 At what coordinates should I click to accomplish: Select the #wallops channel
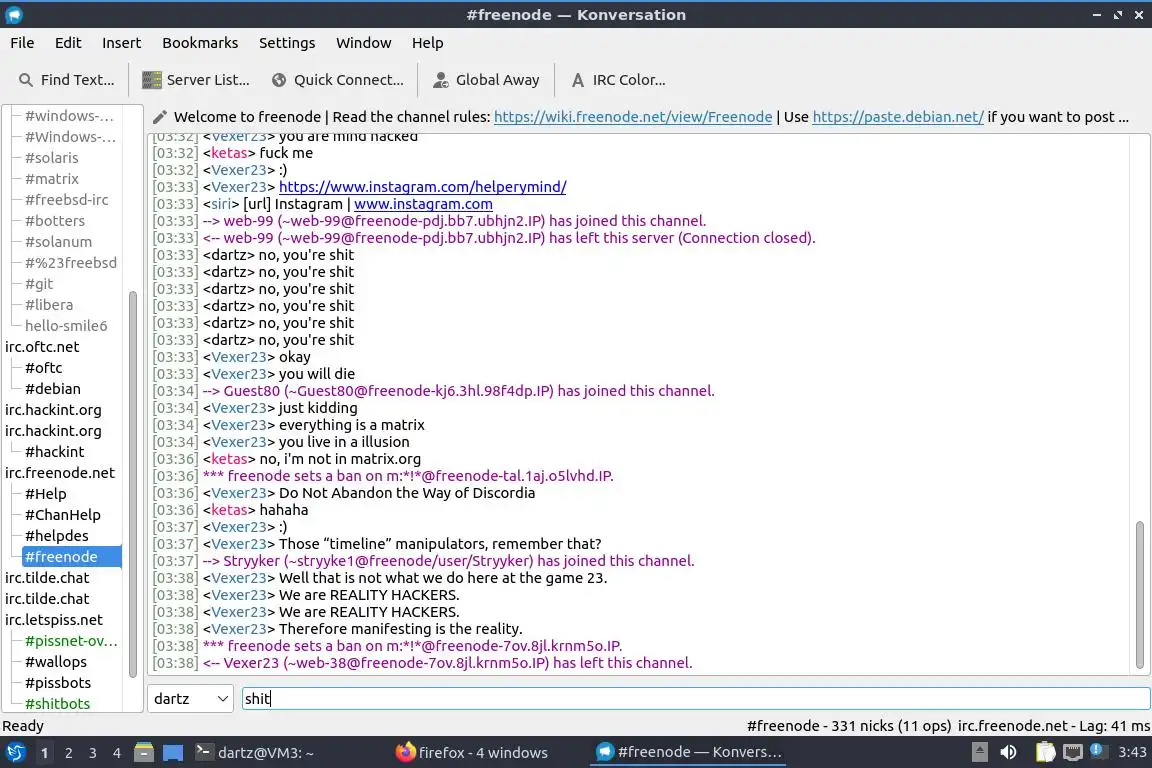coord(56,662)
